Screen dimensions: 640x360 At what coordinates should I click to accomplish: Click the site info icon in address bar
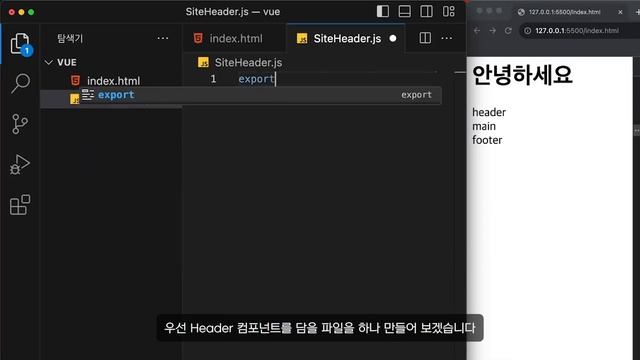527,31
